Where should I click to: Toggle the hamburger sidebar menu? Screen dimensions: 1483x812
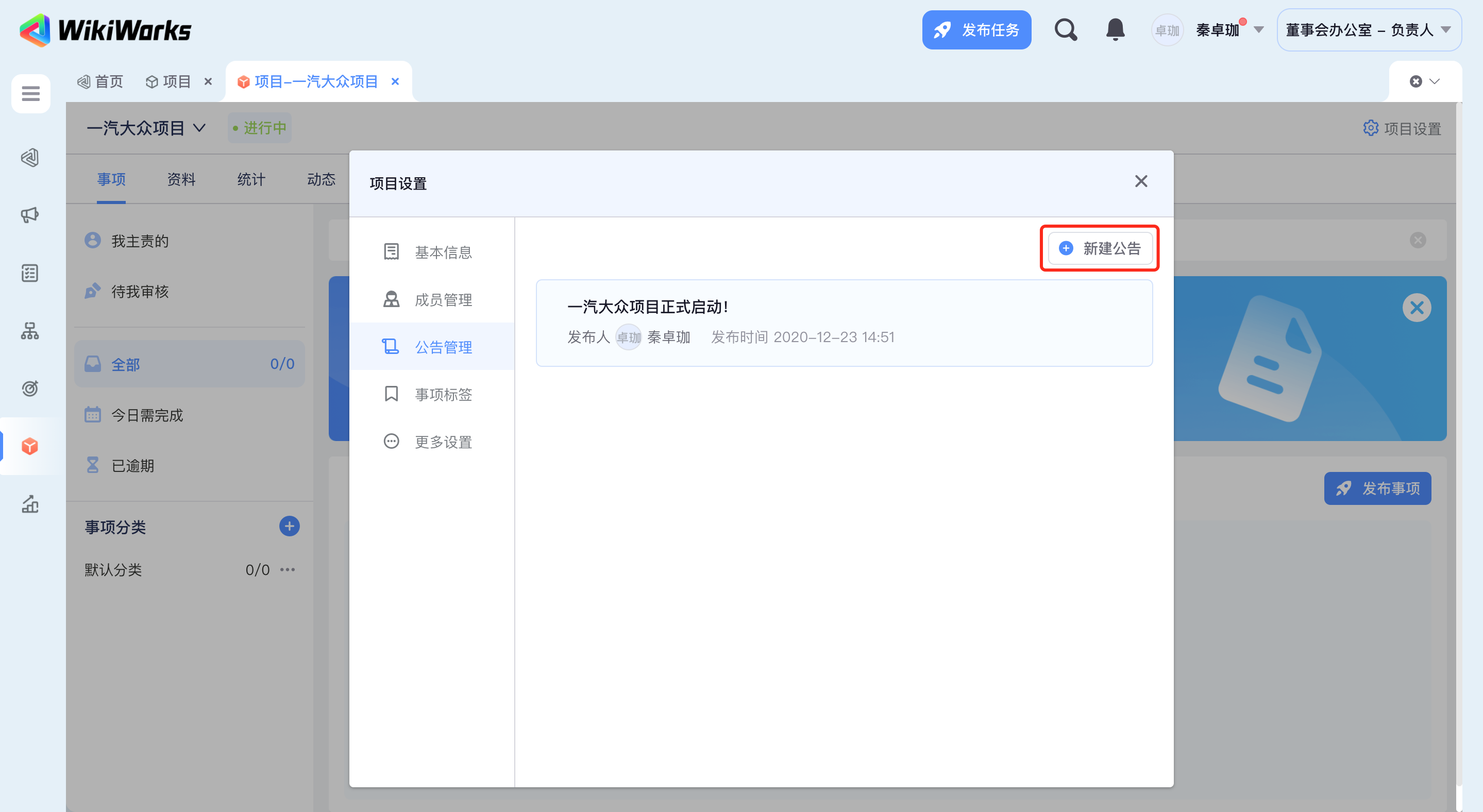[30, 93]
